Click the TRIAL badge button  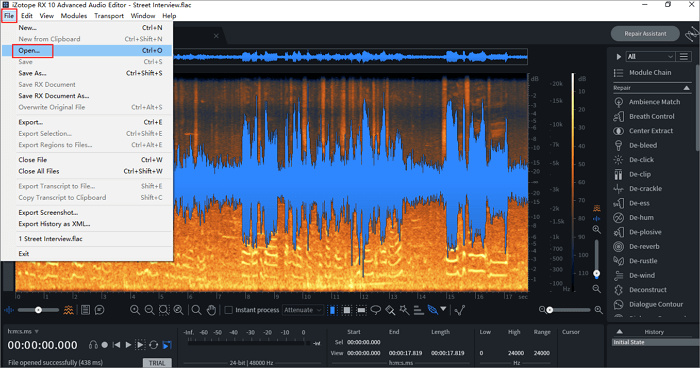(x=157, y=363)
